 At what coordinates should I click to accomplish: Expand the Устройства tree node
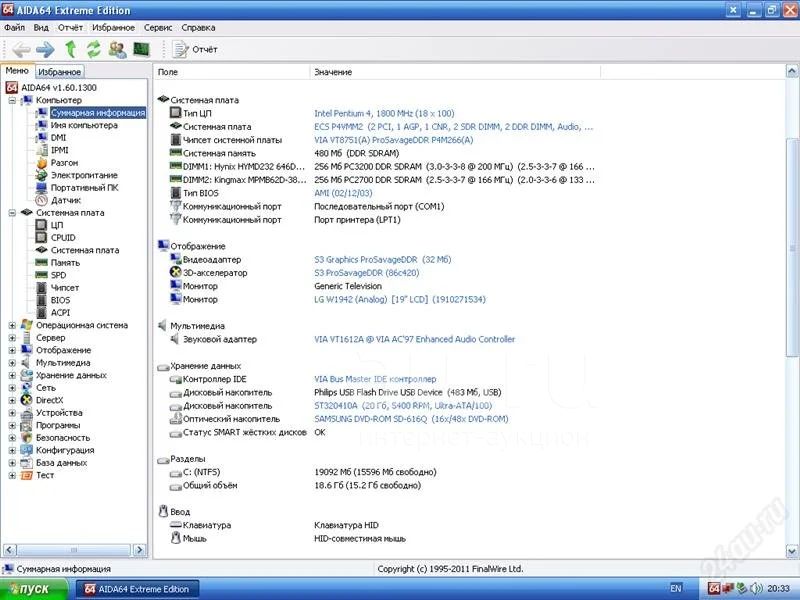[12, 413]
